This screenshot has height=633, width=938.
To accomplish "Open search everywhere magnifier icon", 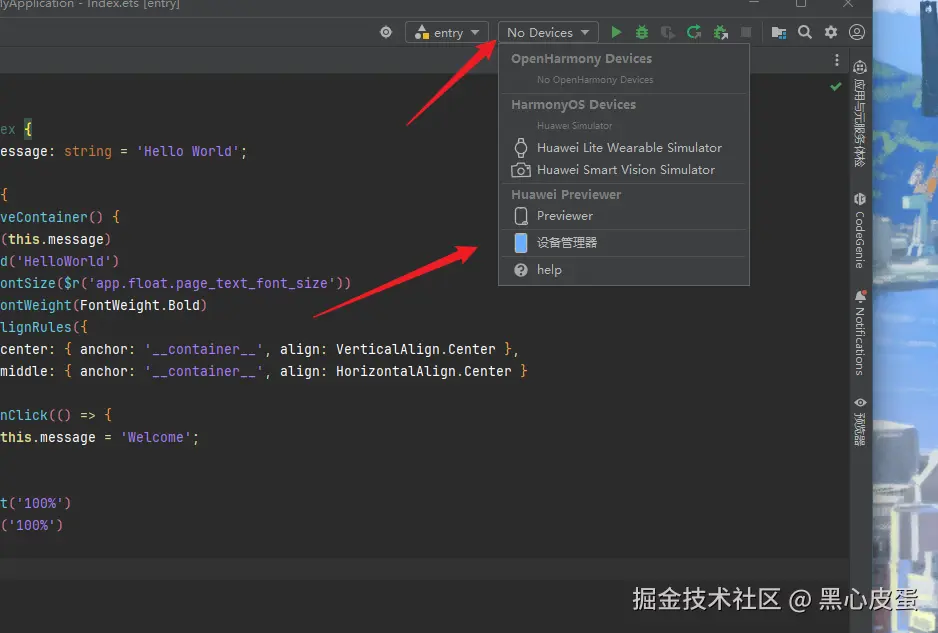I will point(805,32).
